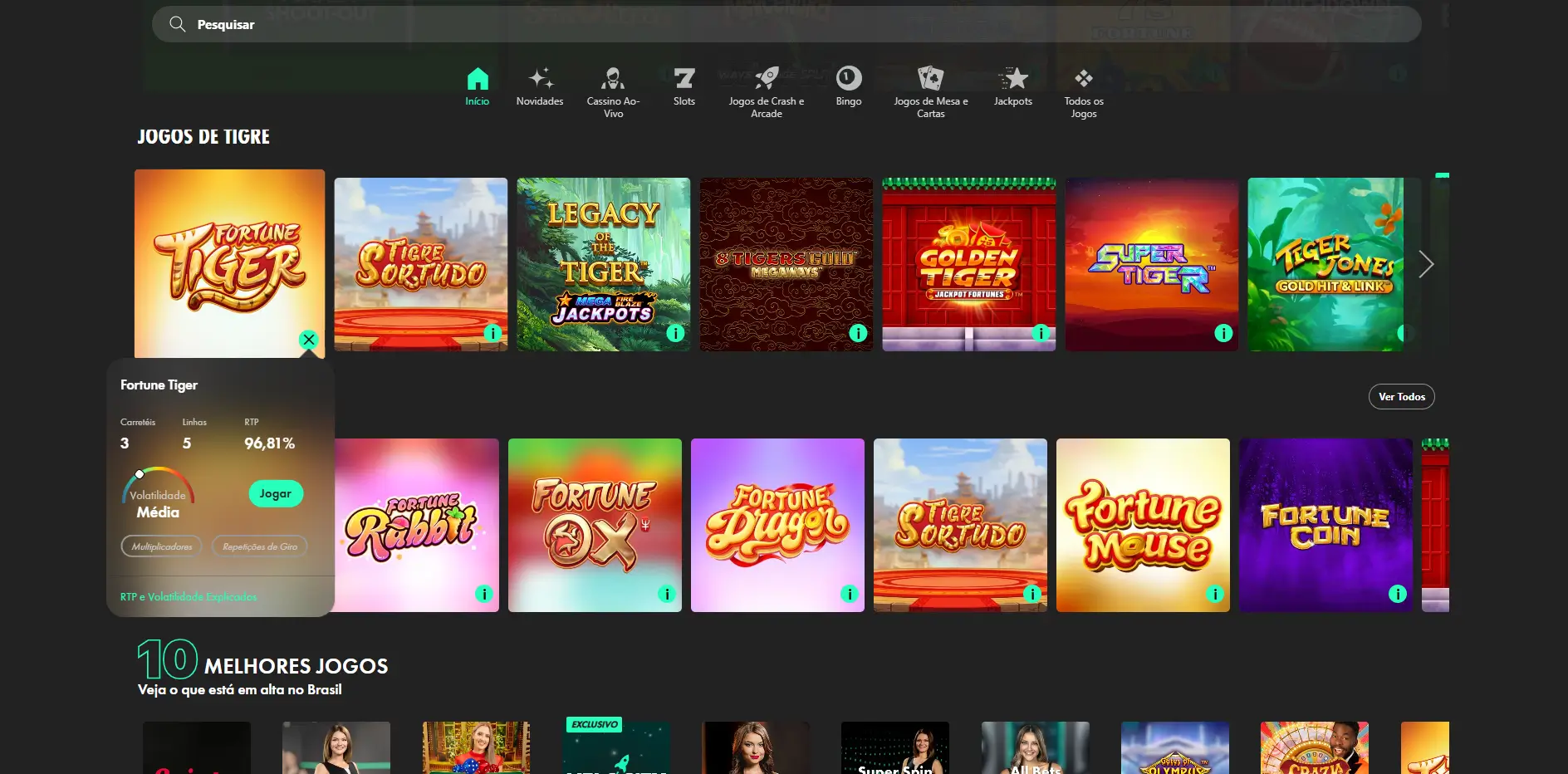The image size is (1568, 774).
Task: Show info for Fortune Ox
Action: tap(667, 594)
